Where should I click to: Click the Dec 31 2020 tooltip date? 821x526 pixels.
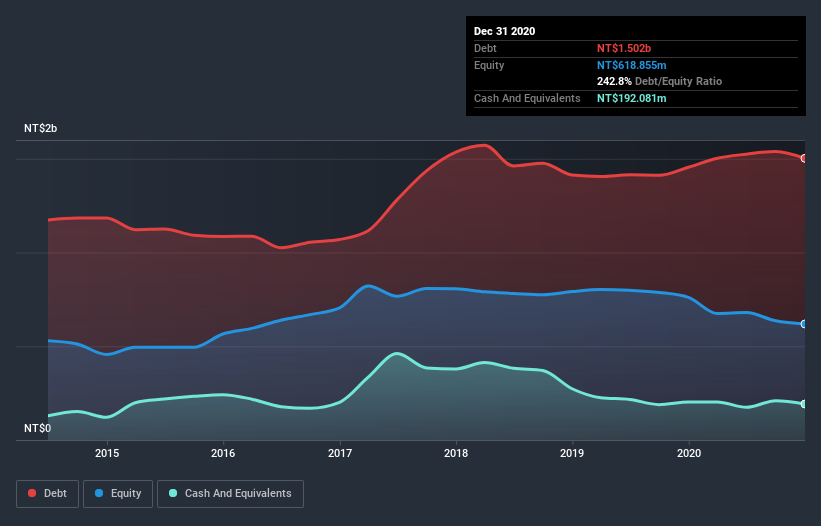click(x=504, y=31)
